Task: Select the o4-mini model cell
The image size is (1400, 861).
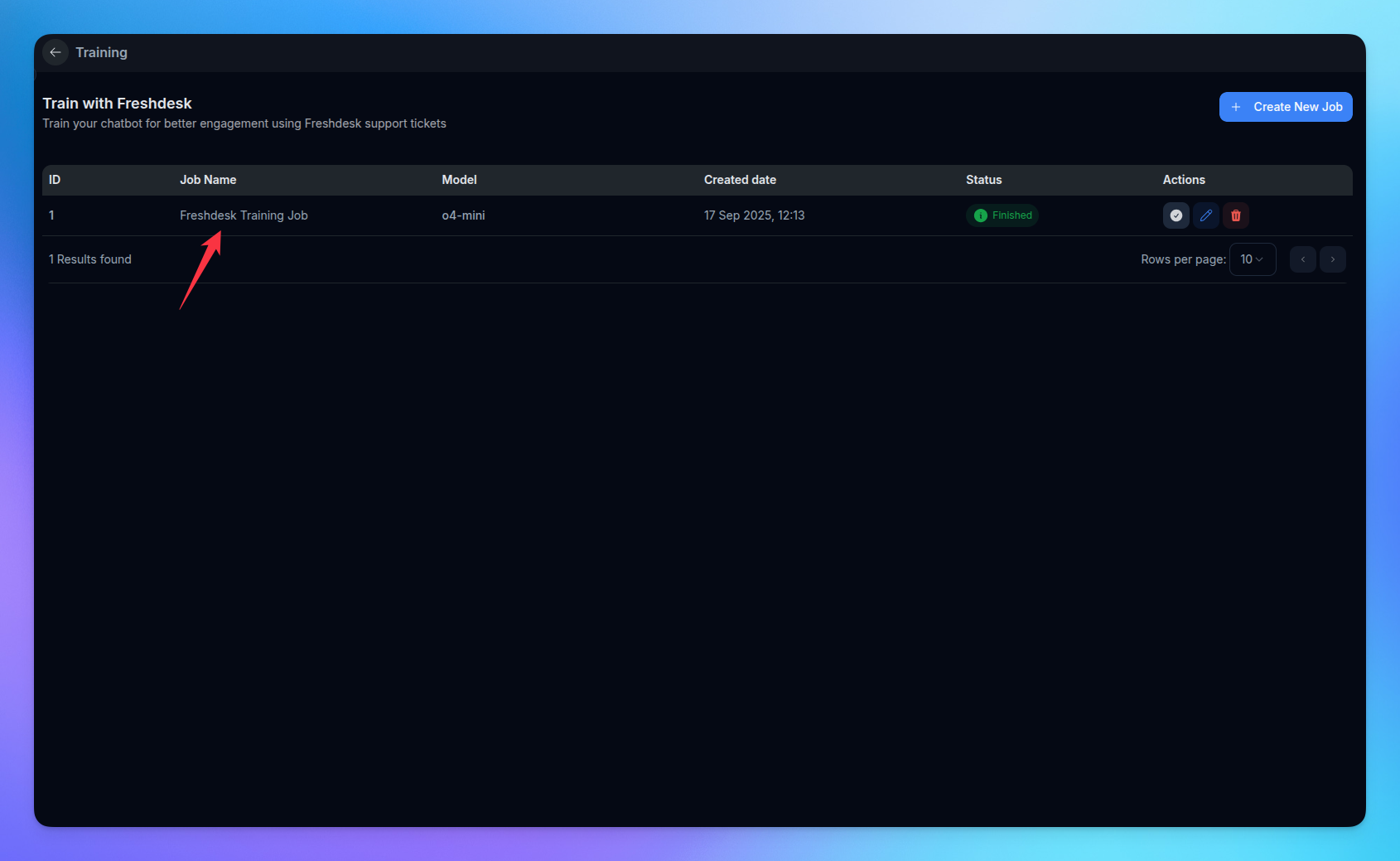Action: pos(463,215)
